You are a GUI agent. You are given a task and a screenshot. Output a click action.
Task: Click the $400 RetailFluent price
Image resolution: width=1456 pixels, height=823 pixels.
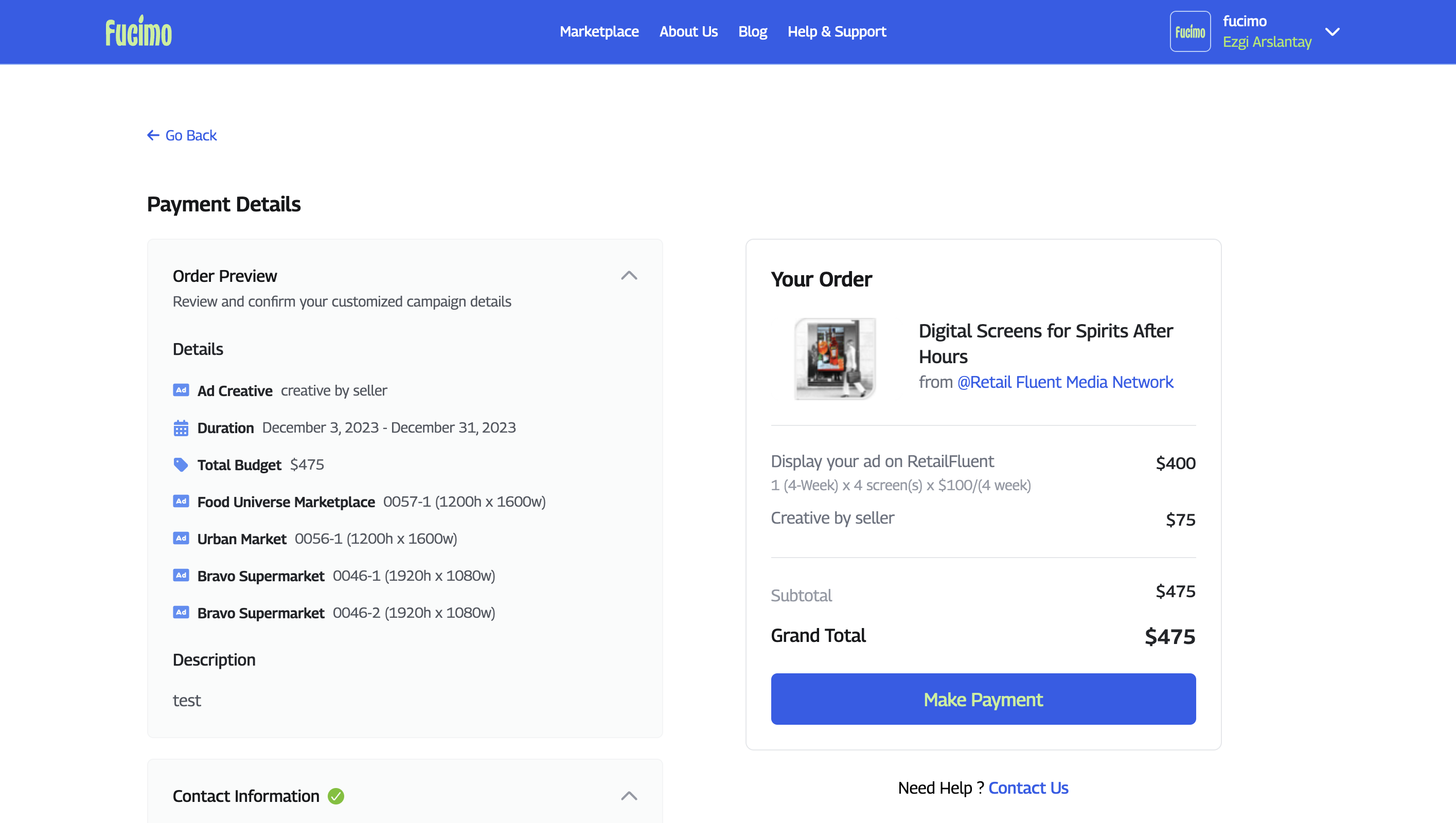pyautogui.click(x=1176, y=463)
